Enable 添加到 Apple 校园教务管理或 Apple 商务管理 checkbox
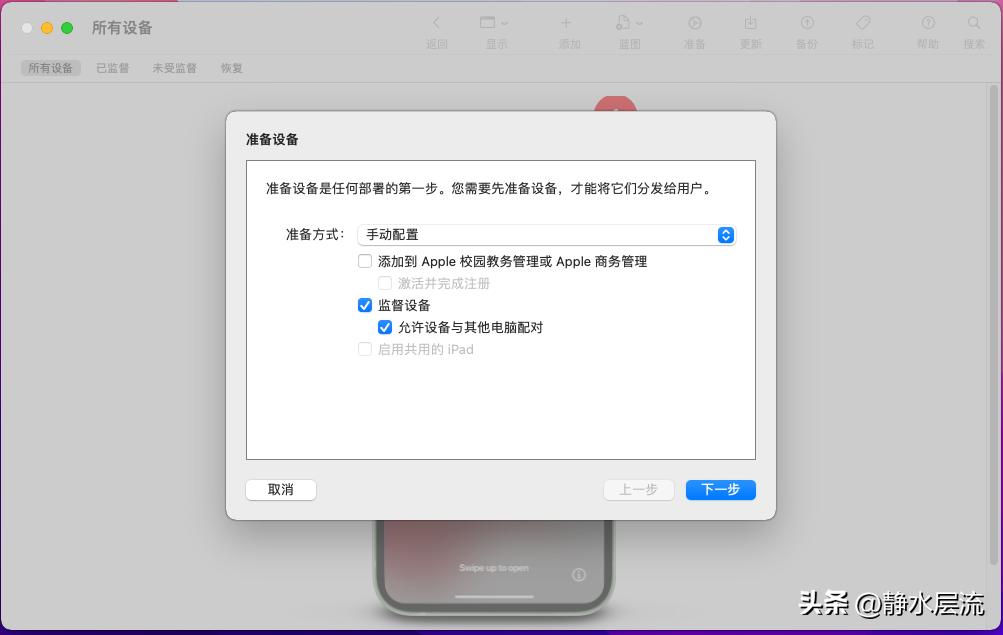Image resolution: width=1003 pixels, height=635 pixels. (365, 261)
